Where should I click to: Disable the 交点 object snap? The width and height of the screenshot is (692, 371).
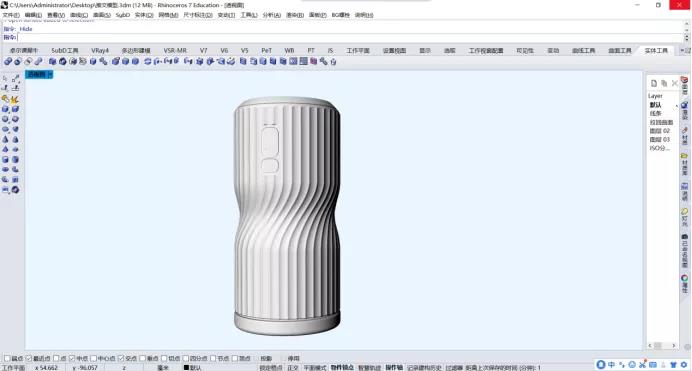click(120, 359)
